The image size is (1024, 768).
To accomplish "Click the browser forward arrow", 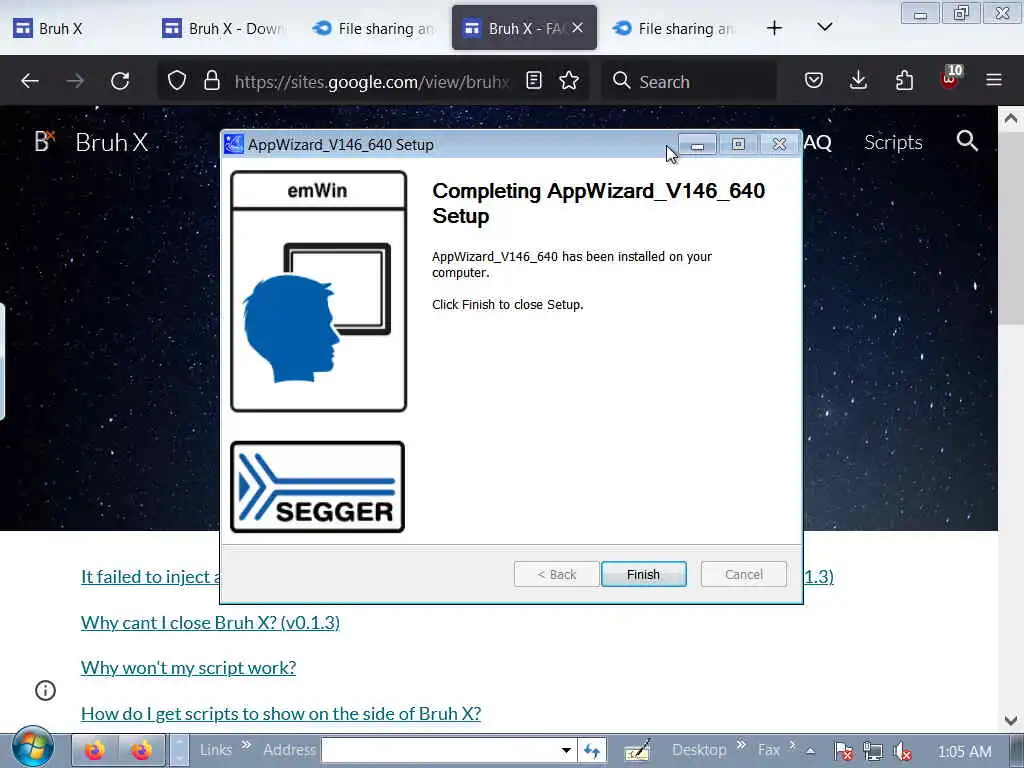I will point(75,81).
